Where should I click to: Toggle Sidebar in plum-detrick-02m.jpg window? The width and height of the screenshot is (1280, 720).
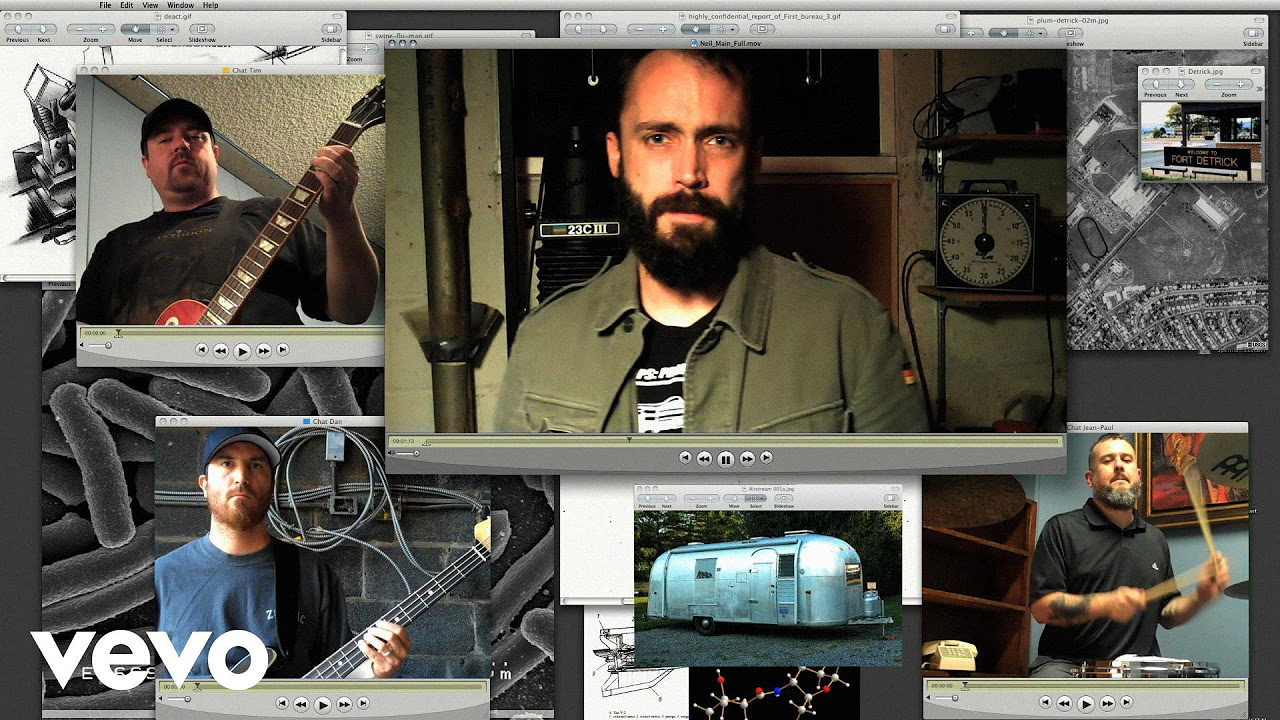(1253, 33)
